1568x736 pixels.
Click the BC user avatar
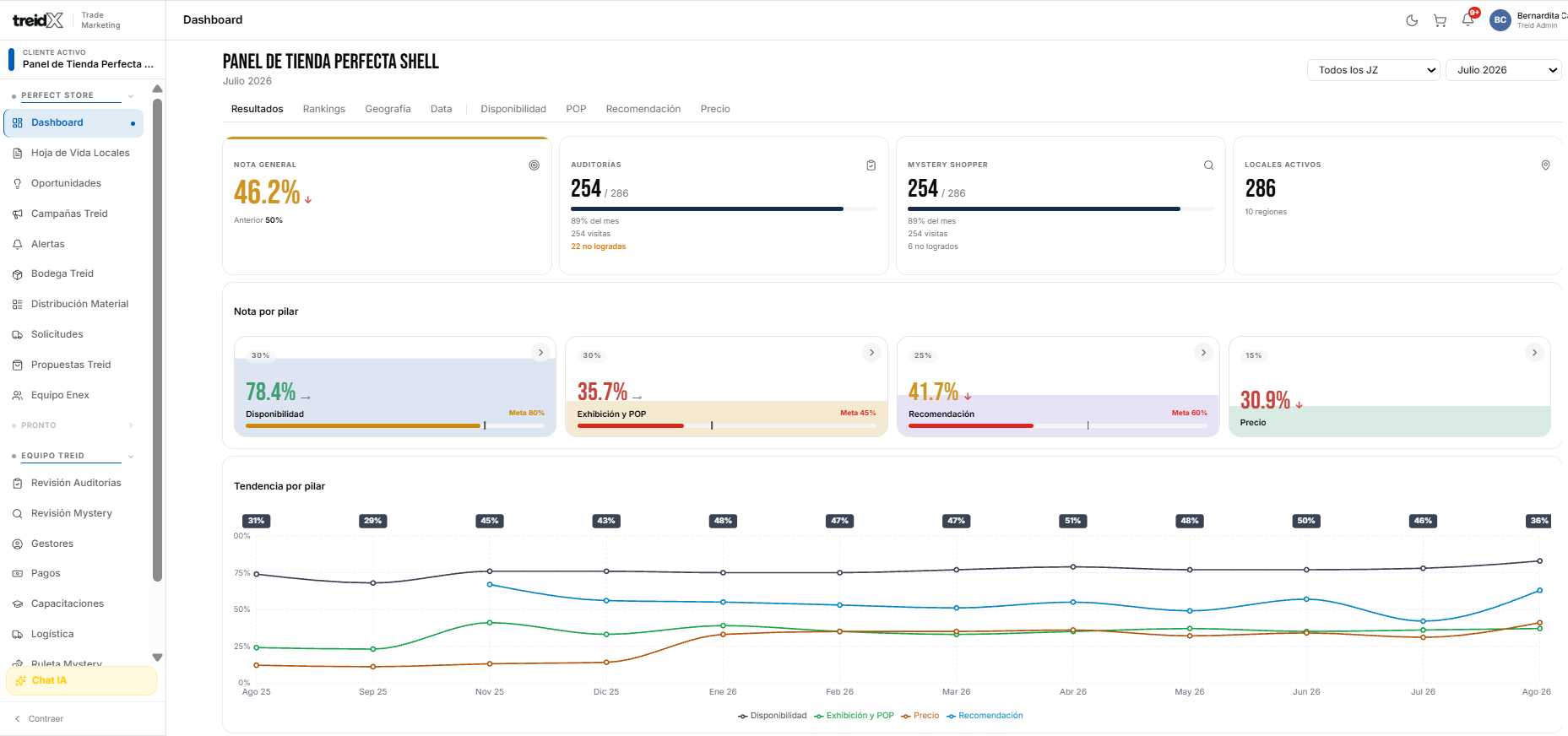tap(1500, 20)
